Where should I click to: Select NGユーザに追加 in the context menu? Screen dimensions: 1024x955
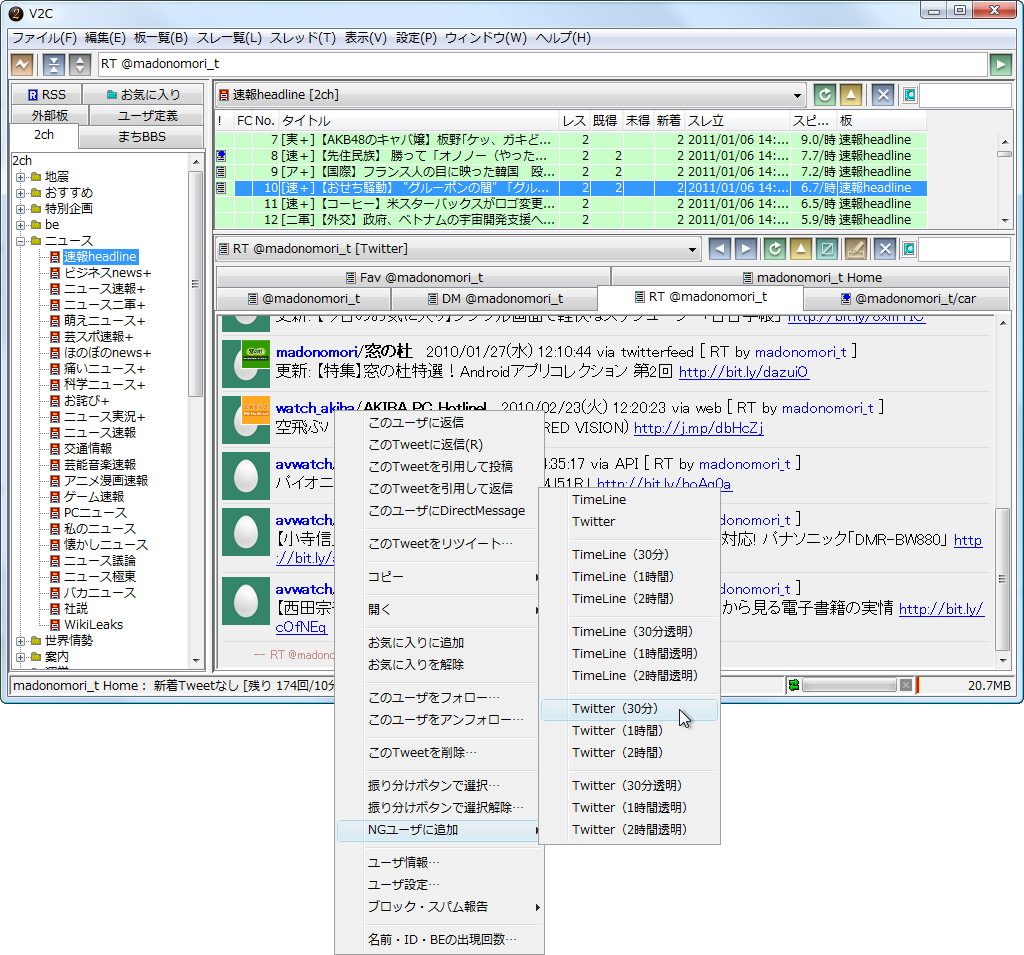tap(440, 830)
